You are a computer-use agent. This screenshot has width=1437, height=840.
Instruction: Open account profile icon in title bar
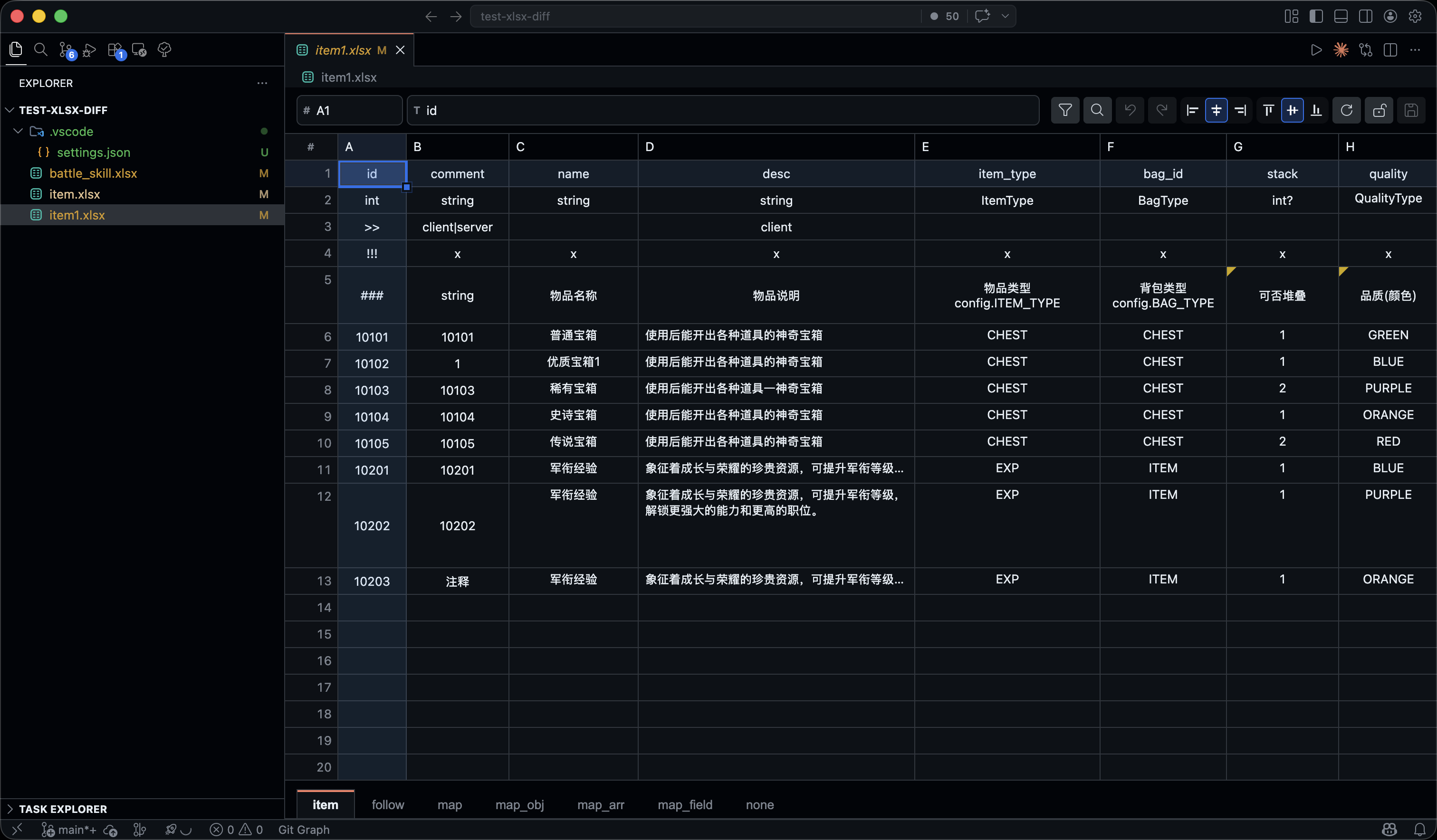[1390, 16]
